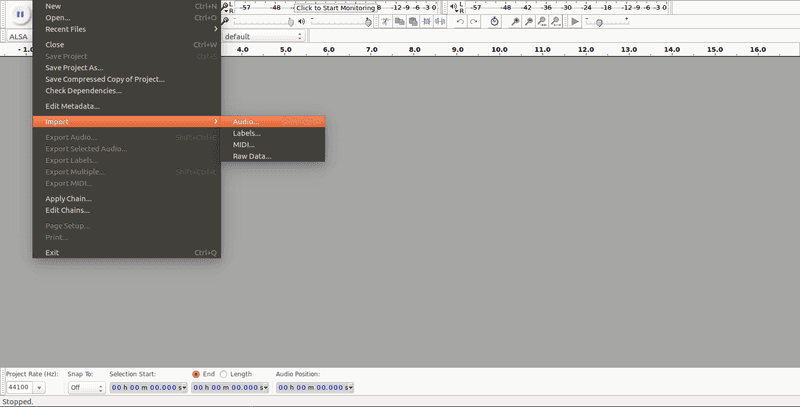This screenshot has height=407, width=800.
Task: Click the Pause playback button
Action: (20, 15)
